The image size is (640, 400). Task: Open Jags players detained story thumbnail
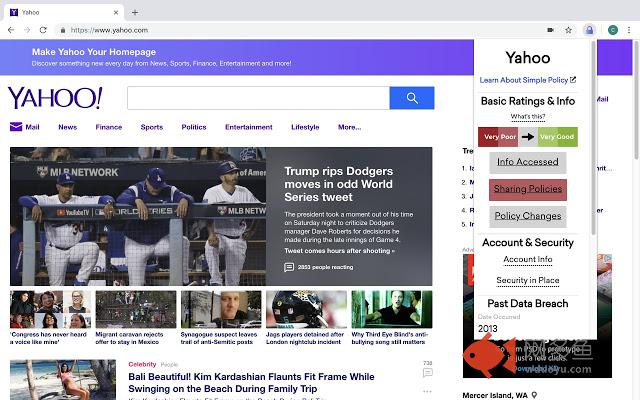click(x=306, y=309)
